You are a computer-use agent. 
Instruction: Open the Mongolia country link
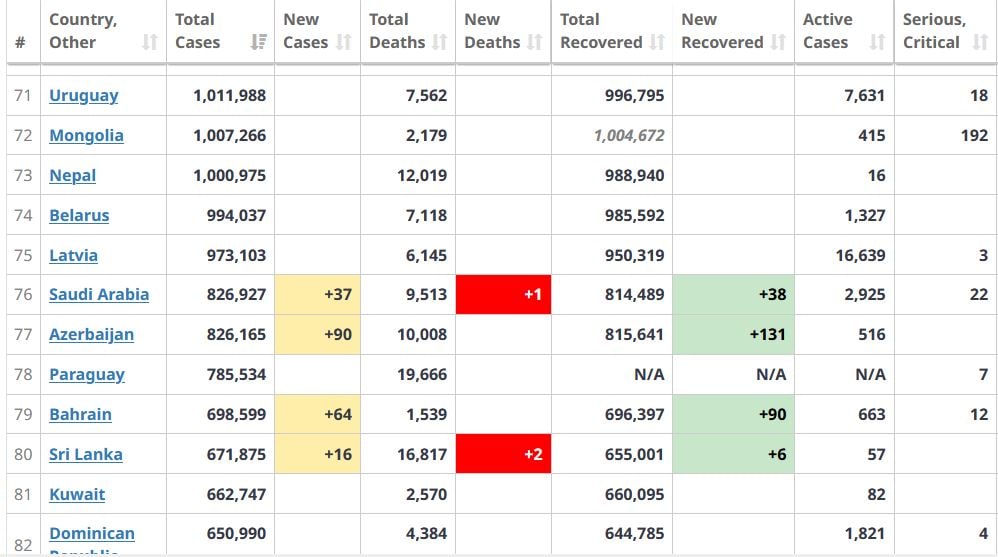point(86,136)
